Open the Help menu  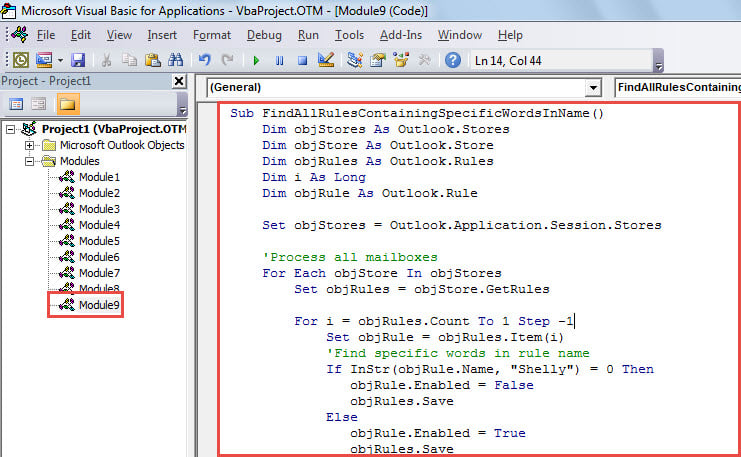510,35
